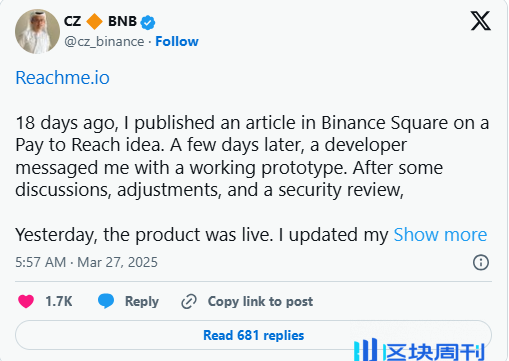The width and height of the screenshot is (509, 361).
Task: Click the blue verified checkmark badge
Action: pos(148,22)
